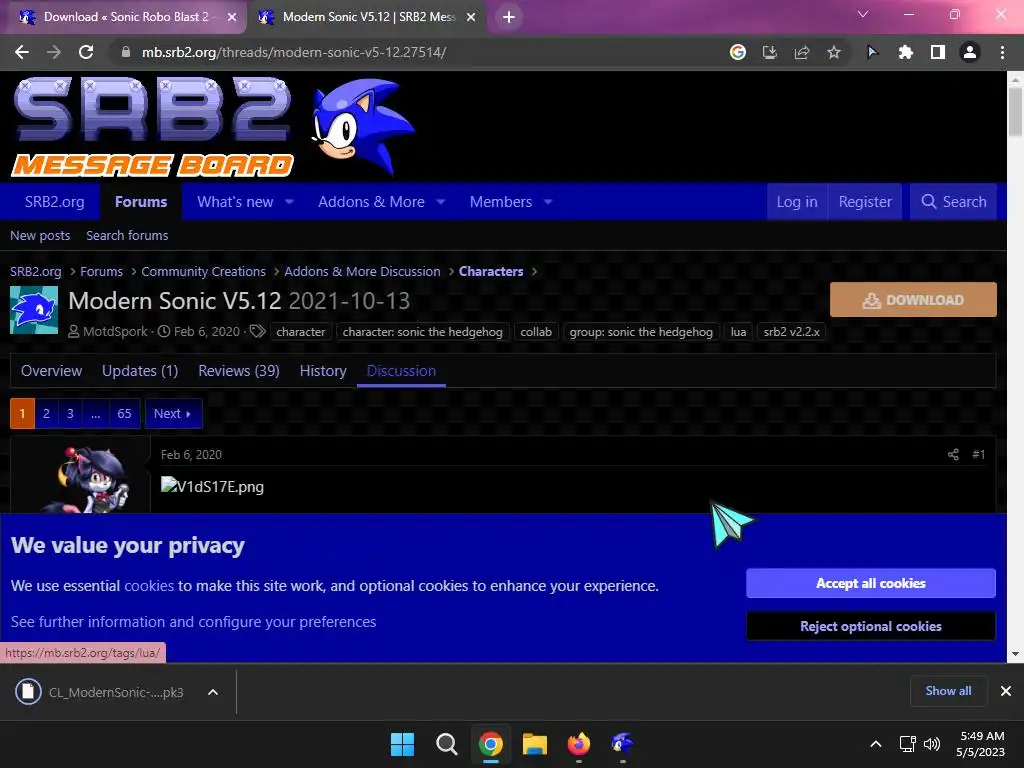1024x768 pixels.
Task: Share post #1 with the share icon
Action: [x=953, y=455]
